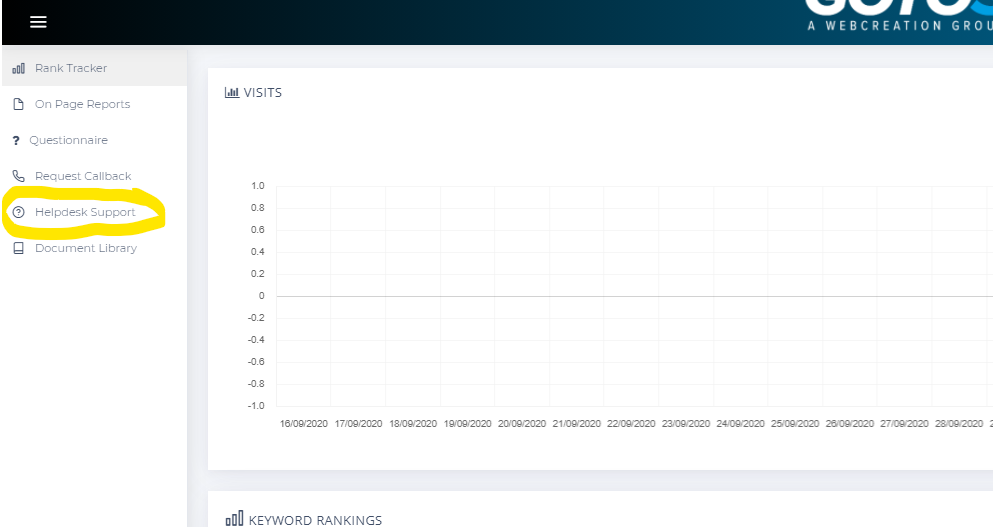This screenshot has width=993, height=527.
Task: Click the 22/09/2020 axis date
Action: [631, 424]
